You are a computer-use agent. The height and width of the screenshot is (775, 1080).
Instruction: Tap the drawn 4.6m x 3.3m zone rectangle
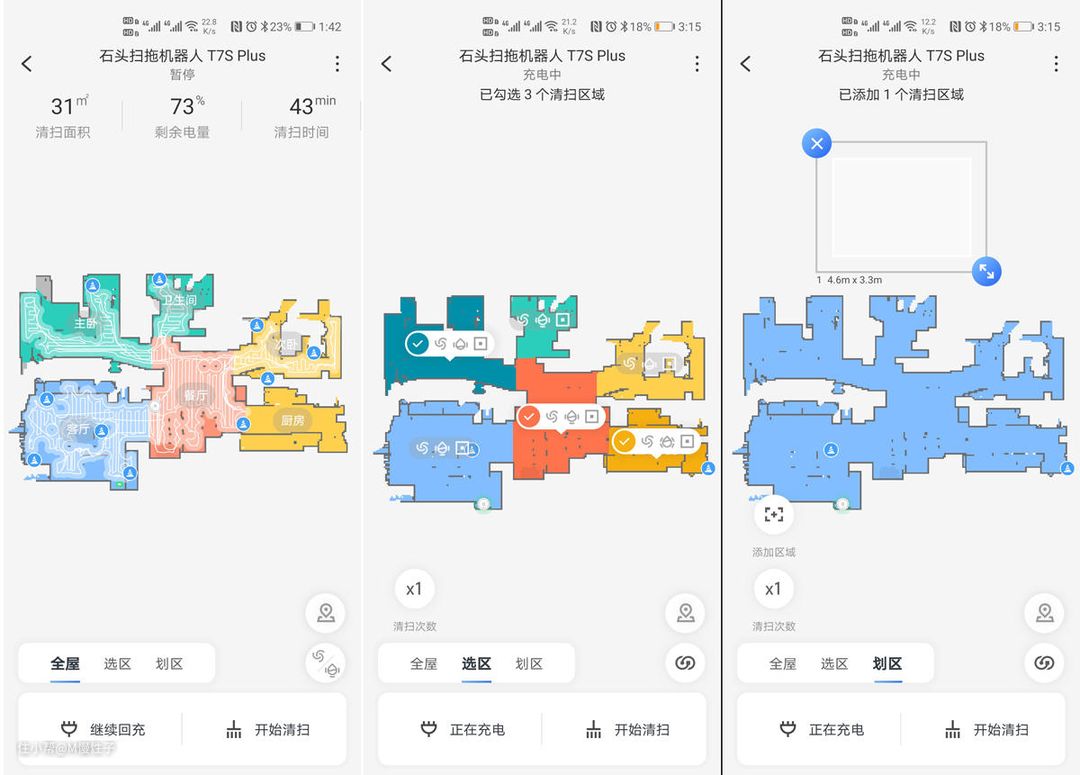pos(902,207)
